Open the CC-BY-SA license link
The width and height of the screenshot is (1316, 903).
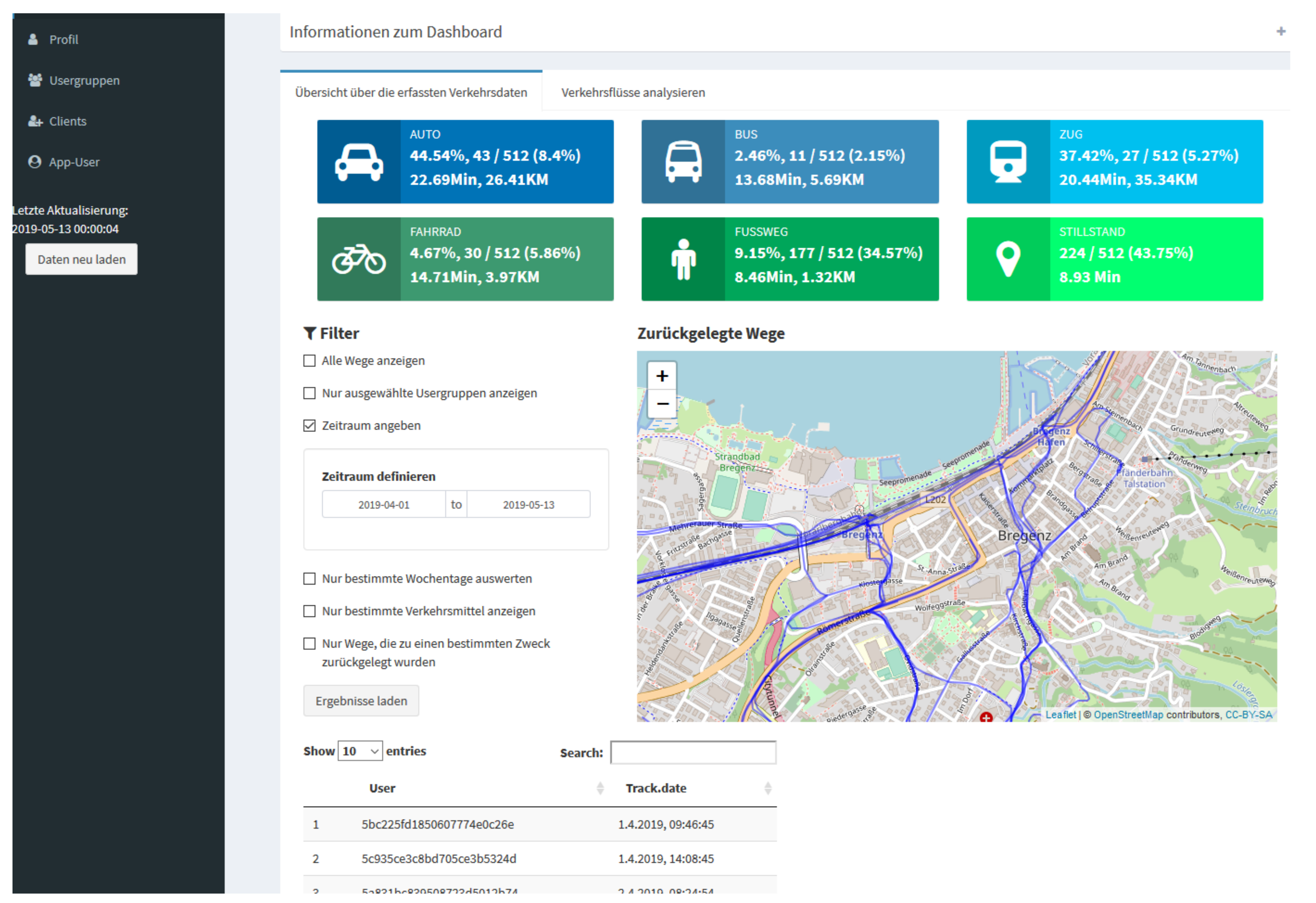(x=1248, y=715)
